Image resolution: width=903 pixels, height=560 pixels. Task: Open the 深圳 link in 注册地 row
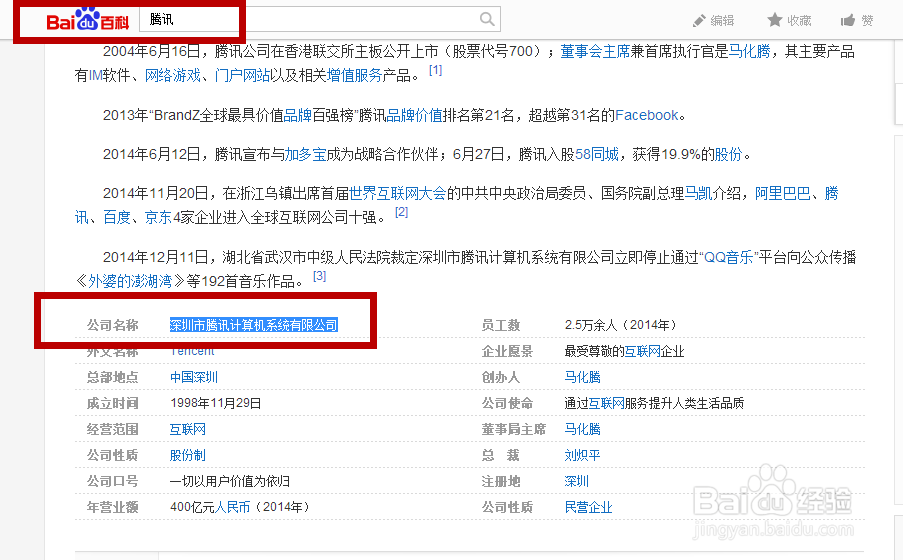point(576,481)
